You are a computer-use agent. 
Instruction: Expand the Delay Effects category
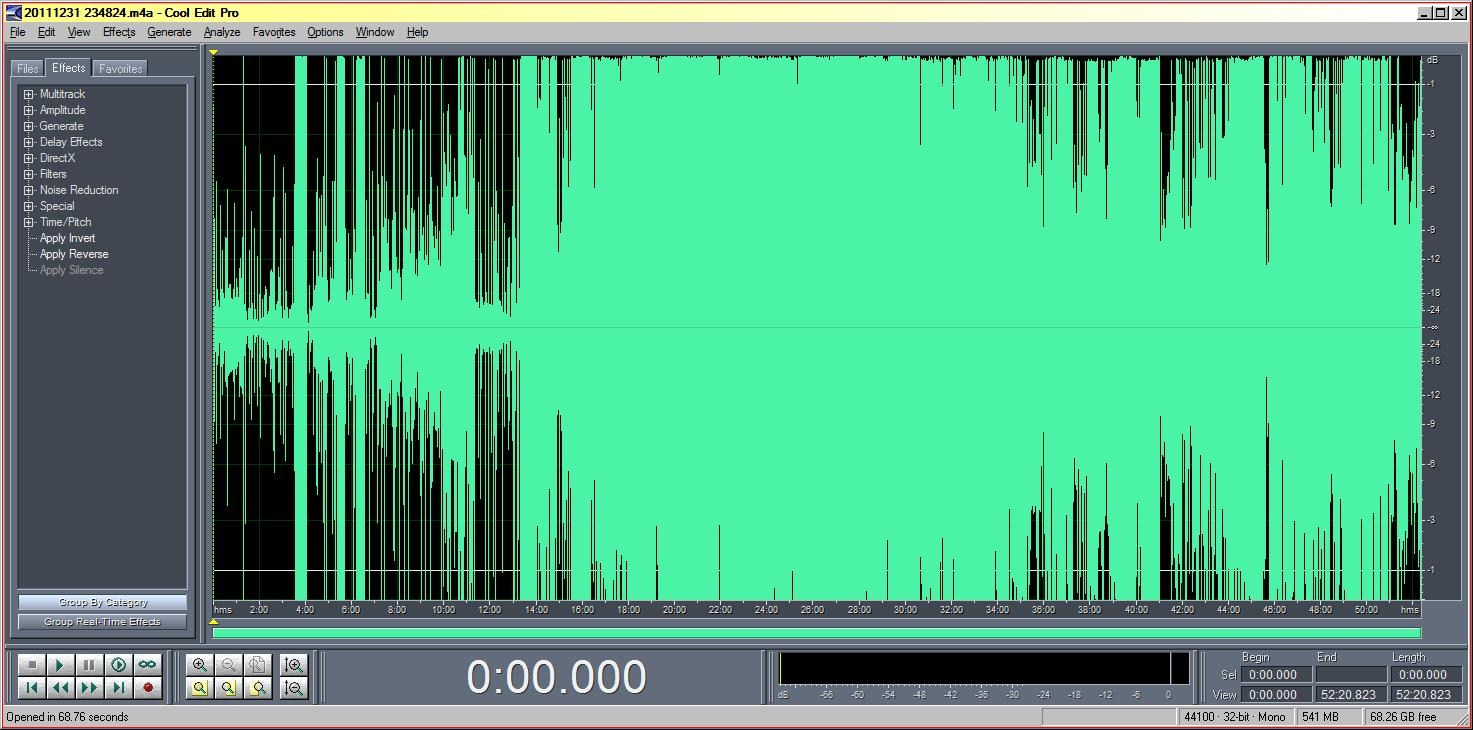pyautogui.click(x=29, y=143)
